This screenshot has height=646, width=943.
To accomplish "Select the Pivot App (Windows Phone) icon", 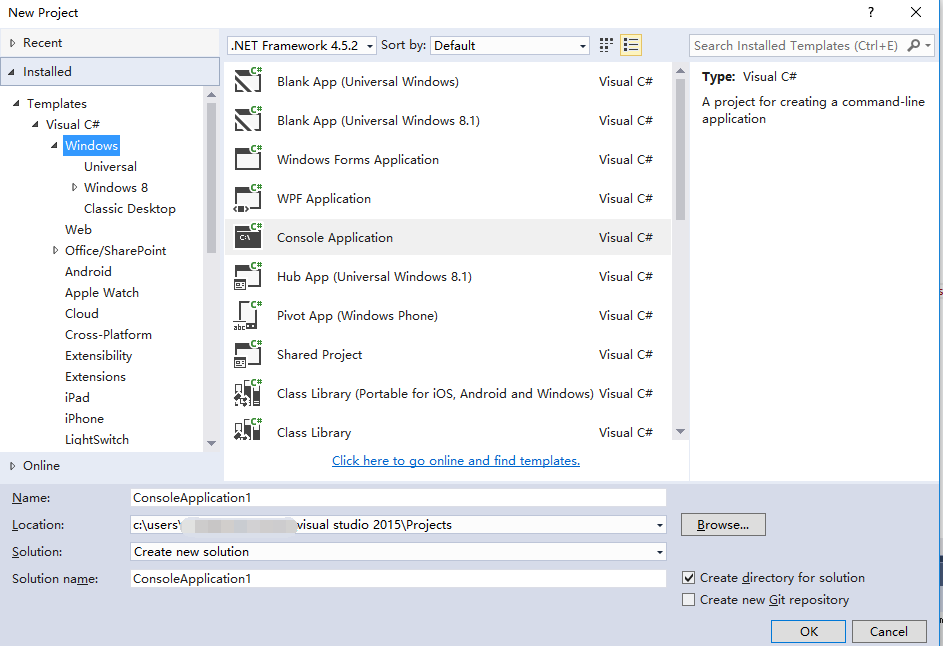I will 248,315.
